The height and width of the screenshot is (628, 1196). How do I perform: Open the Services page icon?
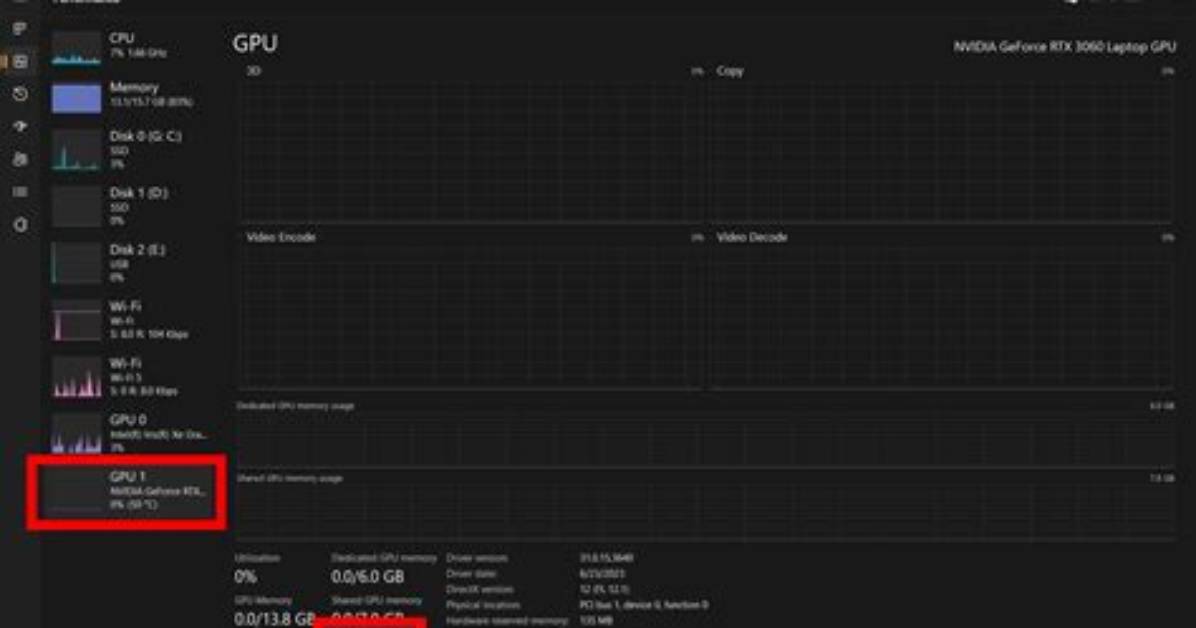pos(20,225)
